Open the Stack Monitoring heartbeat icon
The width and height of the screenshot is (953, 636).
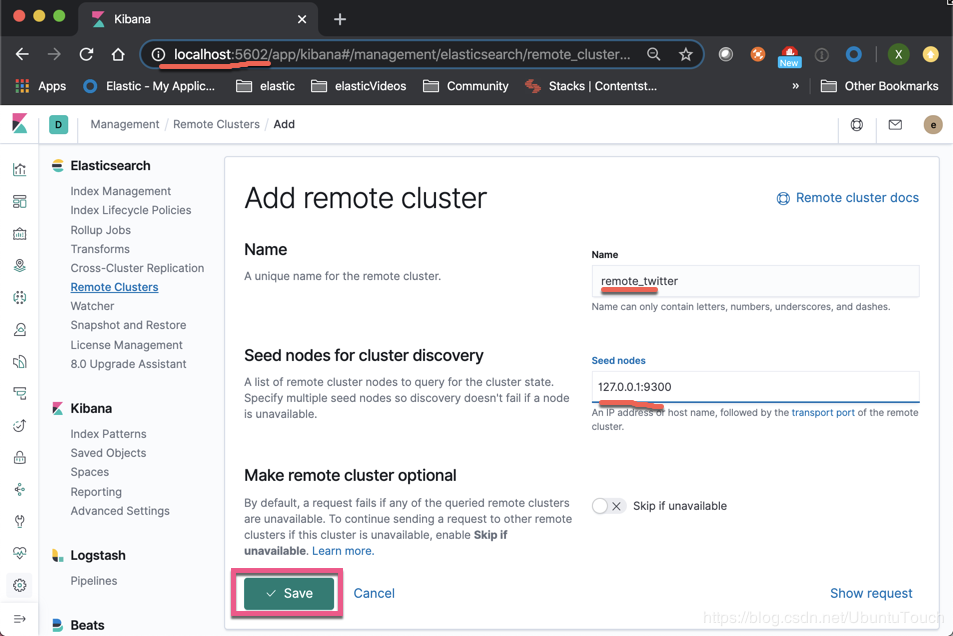coord(19,553)
